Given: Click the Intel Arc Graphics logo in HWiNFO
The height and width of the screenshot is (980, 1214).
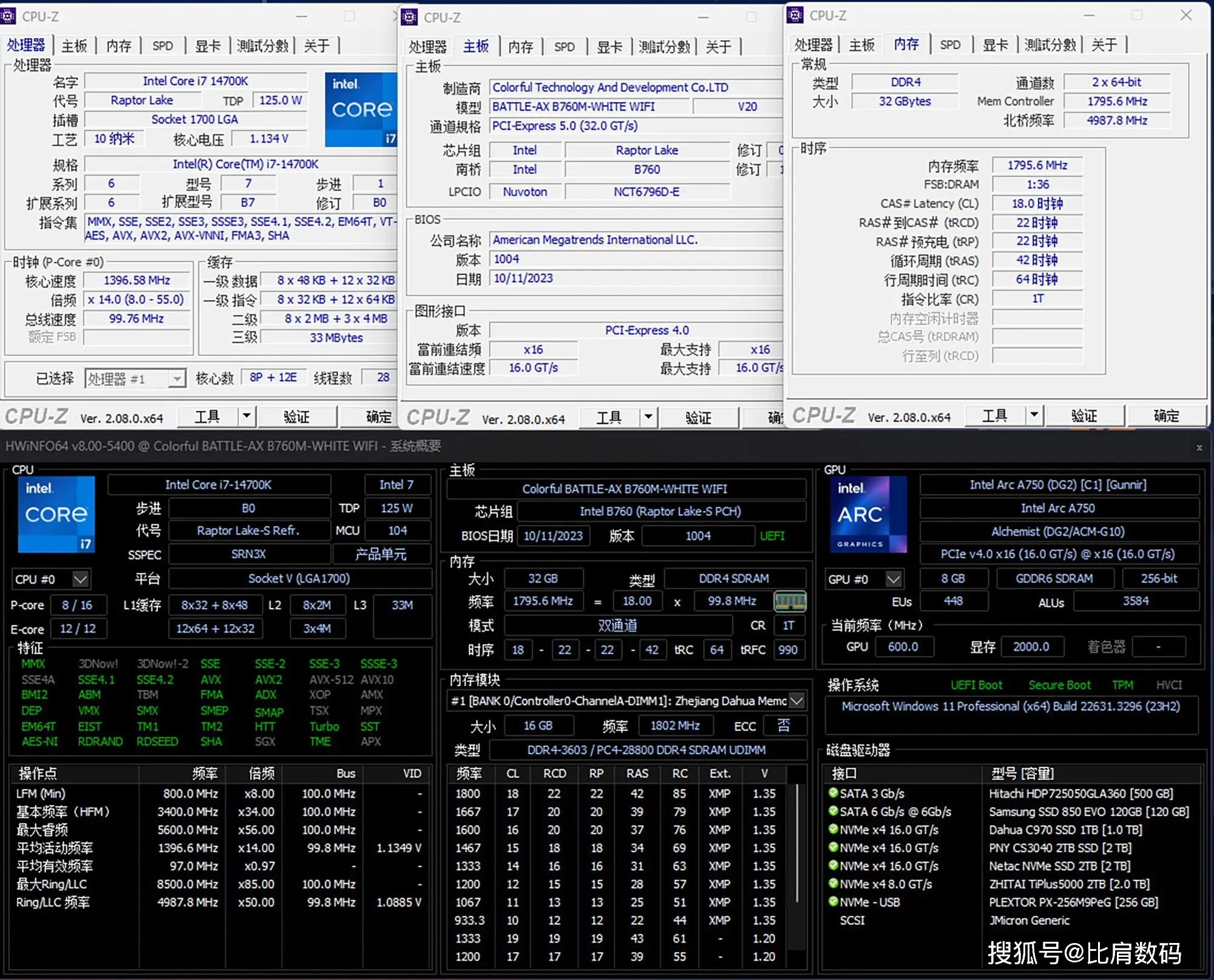Looking at the screenshot, I should point(868,515).
